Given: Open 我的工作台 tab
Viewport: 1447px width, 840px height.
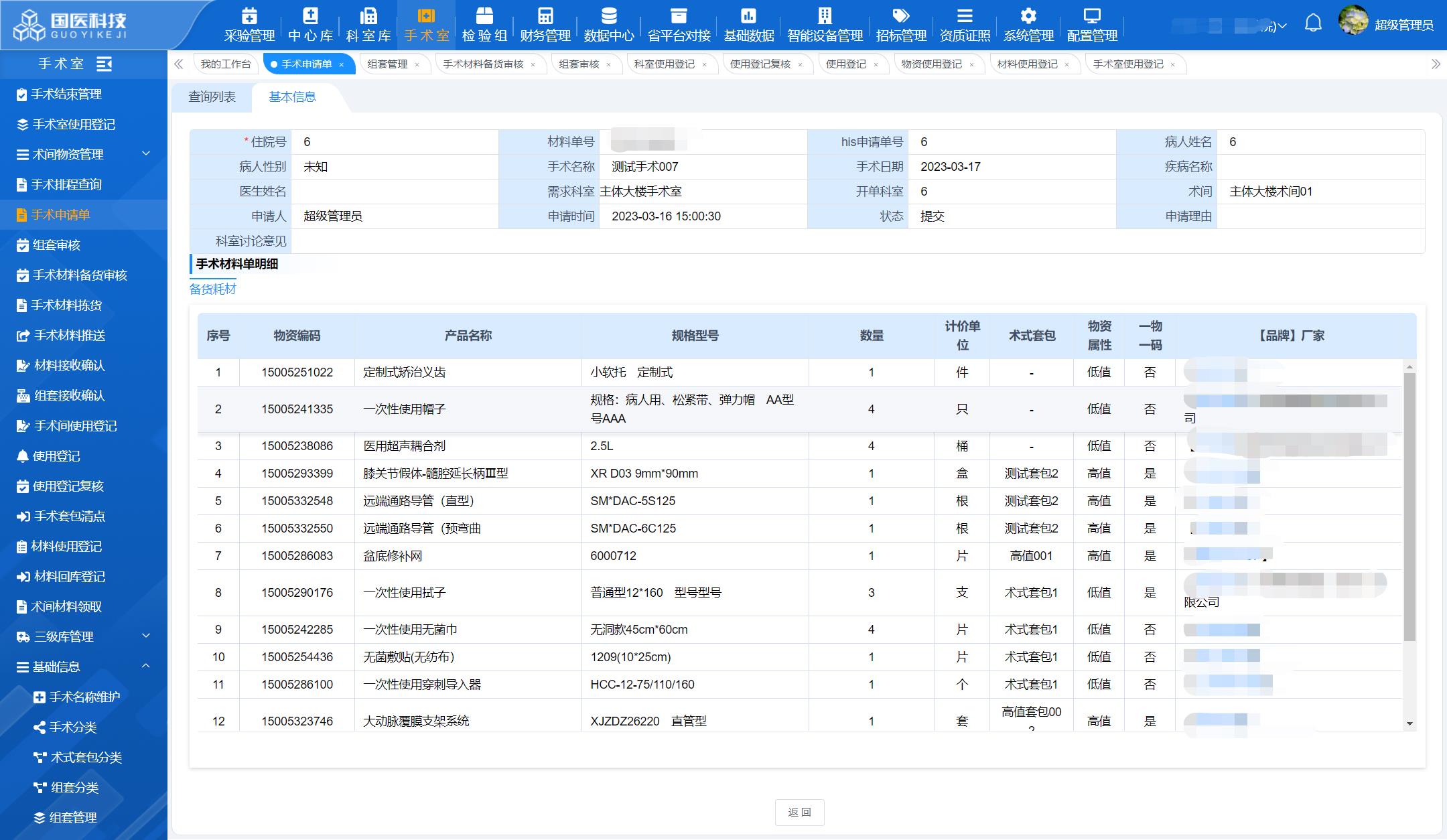Looking at the screenshot, I should pyautogui.click(x=226, y=64).
